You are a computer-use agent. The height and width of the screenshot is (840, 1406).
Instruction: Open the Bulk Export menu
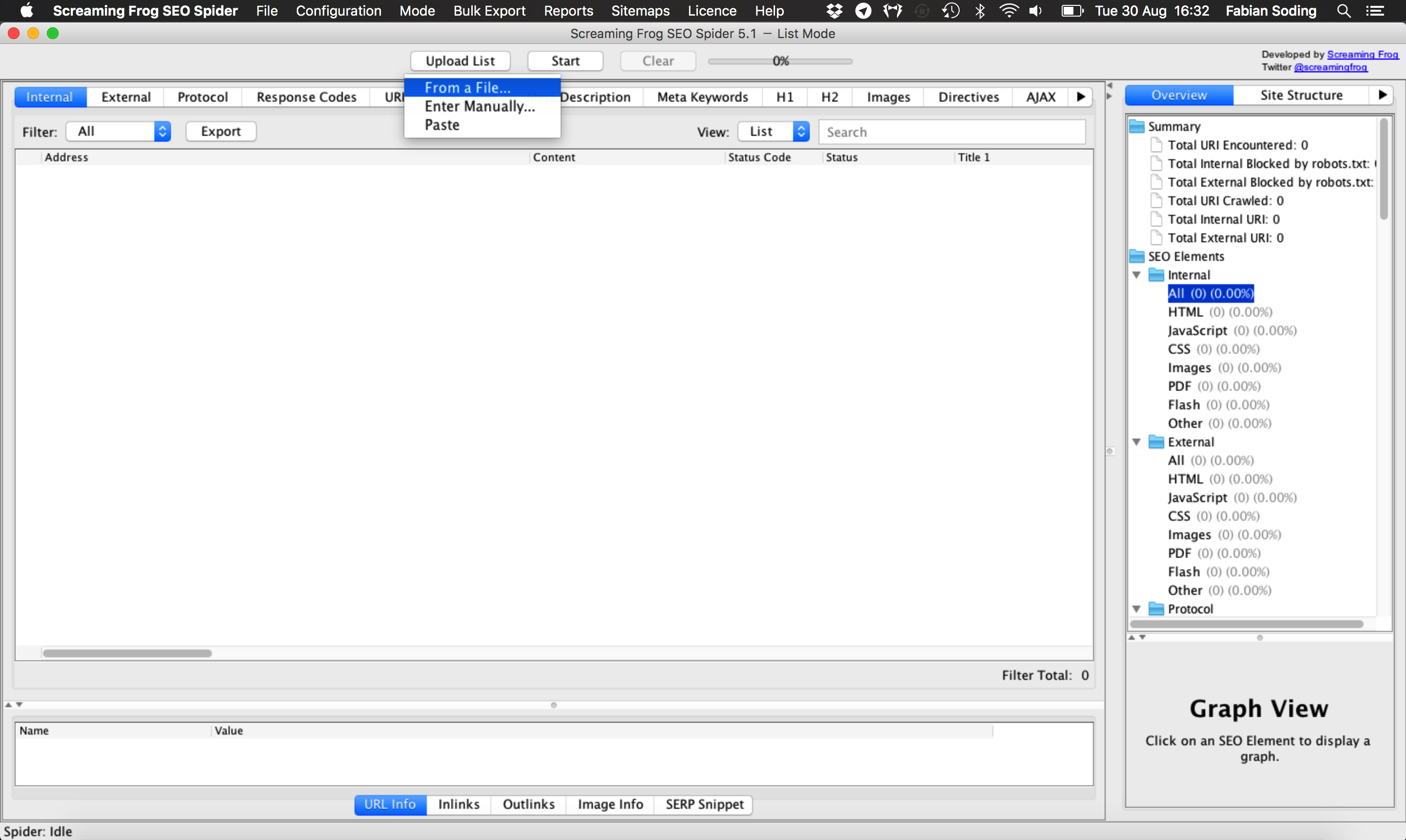click(490, 11)
